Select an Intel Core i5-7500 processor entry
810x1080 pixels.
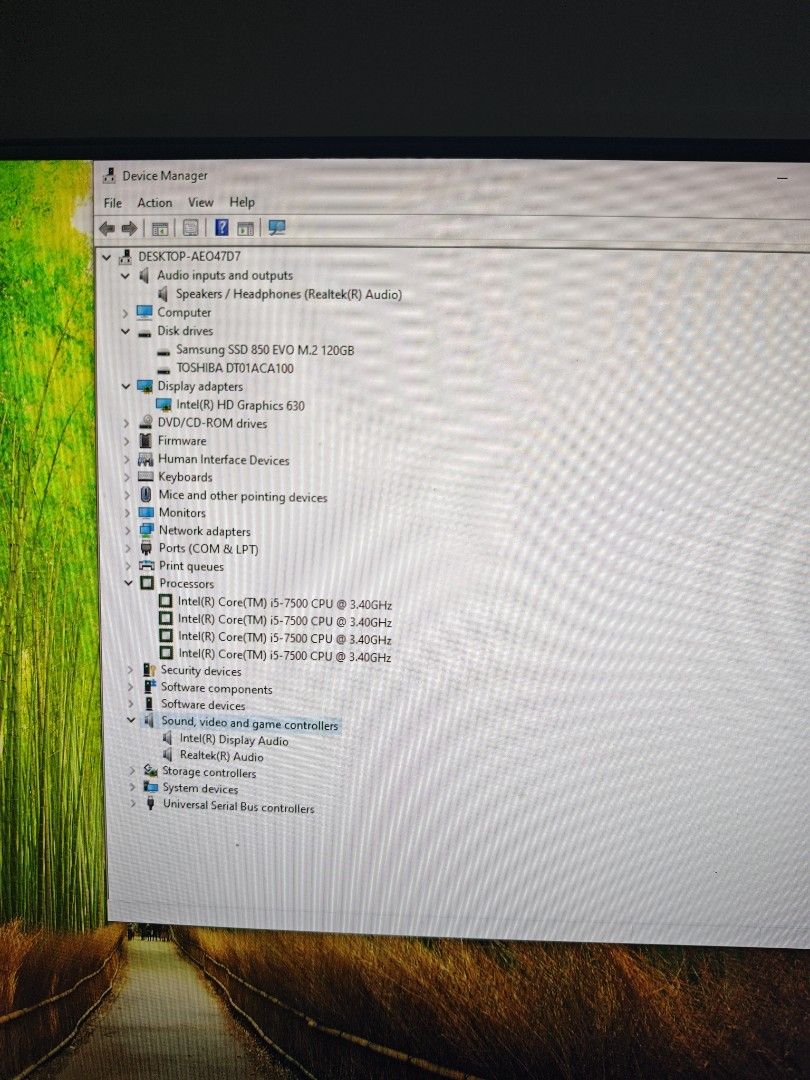point(285,603)
